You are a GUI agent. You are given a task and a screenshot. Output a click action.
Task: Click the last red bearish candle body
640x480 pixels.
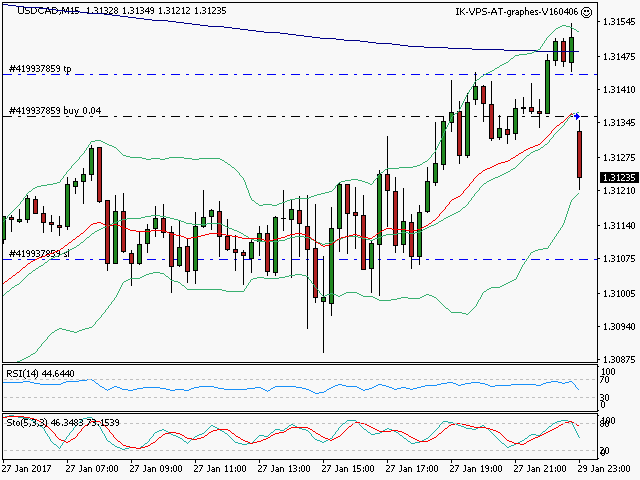[579, 154]
